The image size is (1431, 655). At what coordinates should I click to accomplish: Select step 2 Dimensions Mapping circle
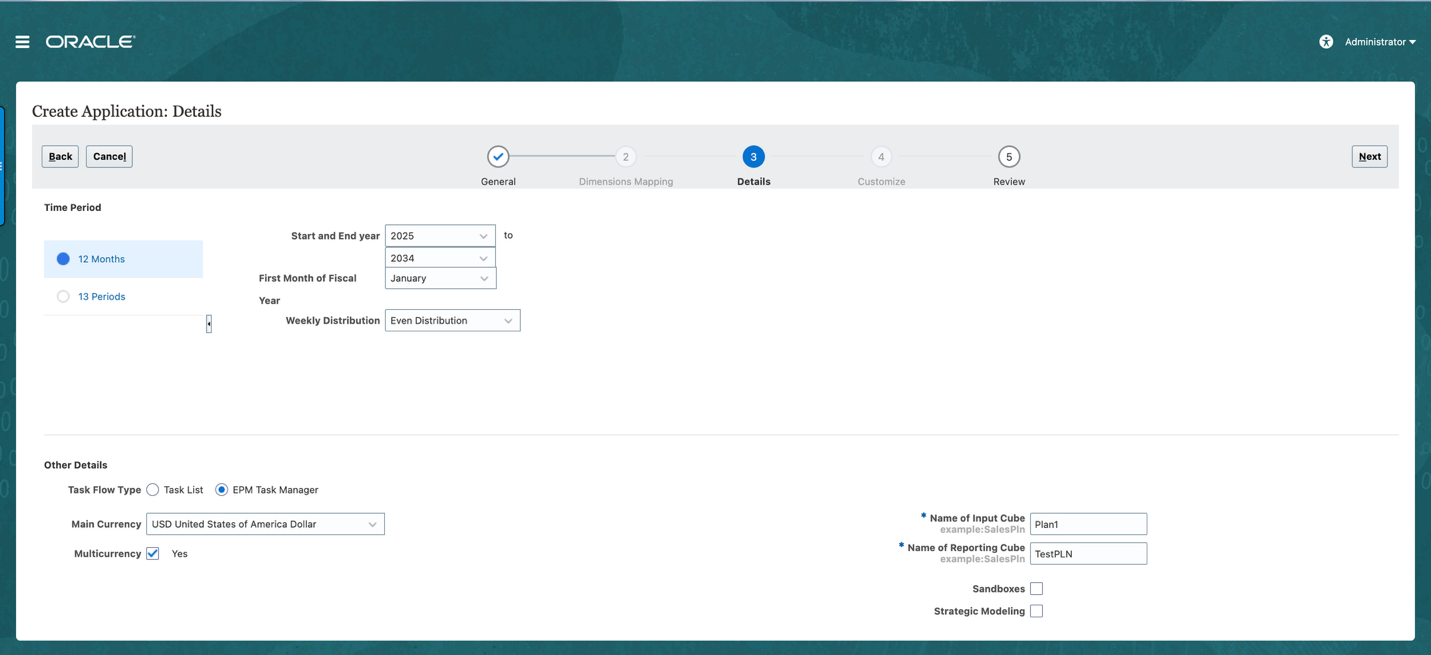pyautogui.click(x=626, y=157)
